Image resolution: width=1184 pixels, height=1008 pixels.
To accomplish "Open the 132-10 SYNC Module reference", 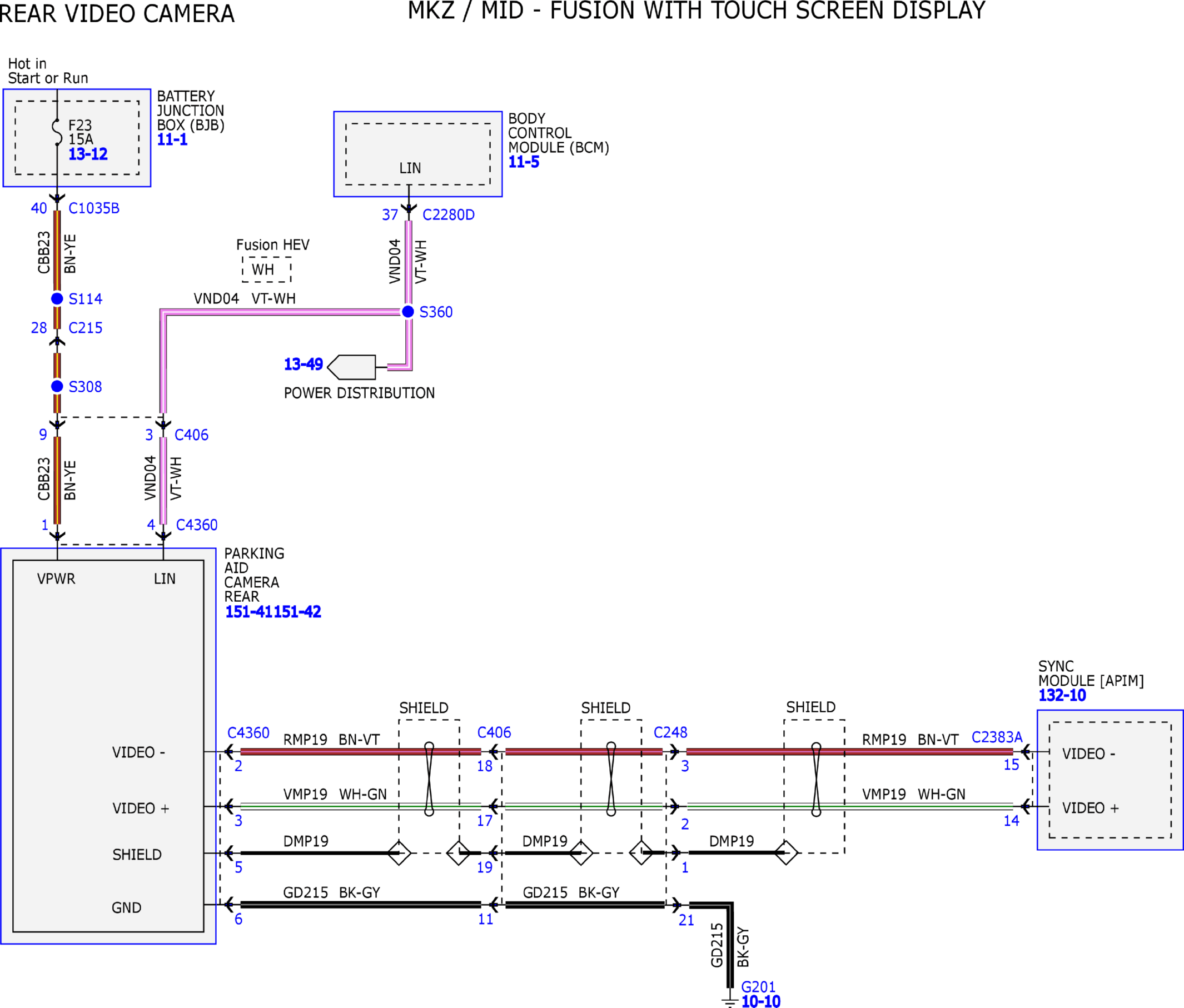I will click(1062, 695).
